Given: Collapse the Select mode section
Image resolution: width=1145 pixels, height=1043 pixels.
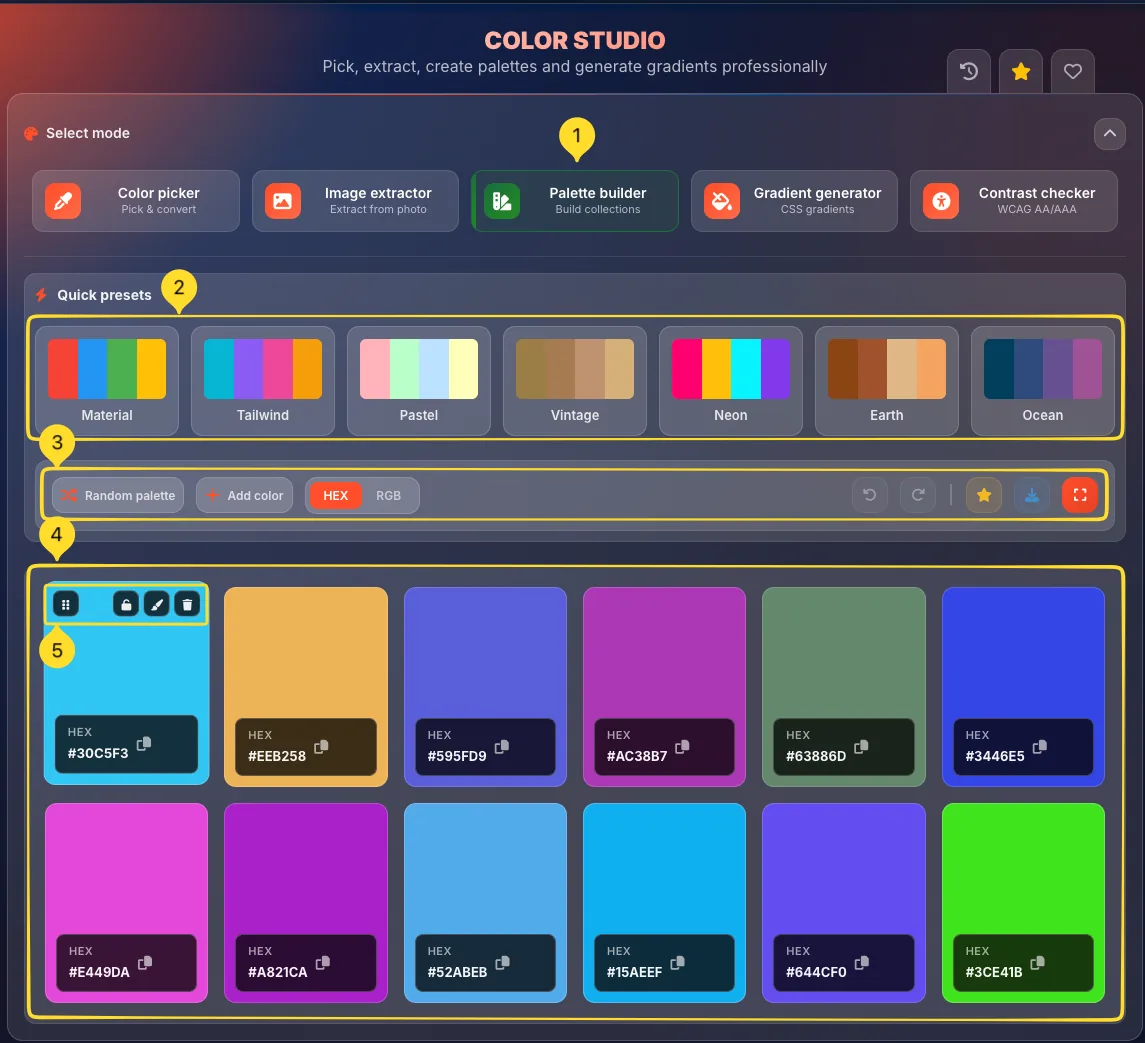Looking at the screenshot, I should (x=1109, y=134).
